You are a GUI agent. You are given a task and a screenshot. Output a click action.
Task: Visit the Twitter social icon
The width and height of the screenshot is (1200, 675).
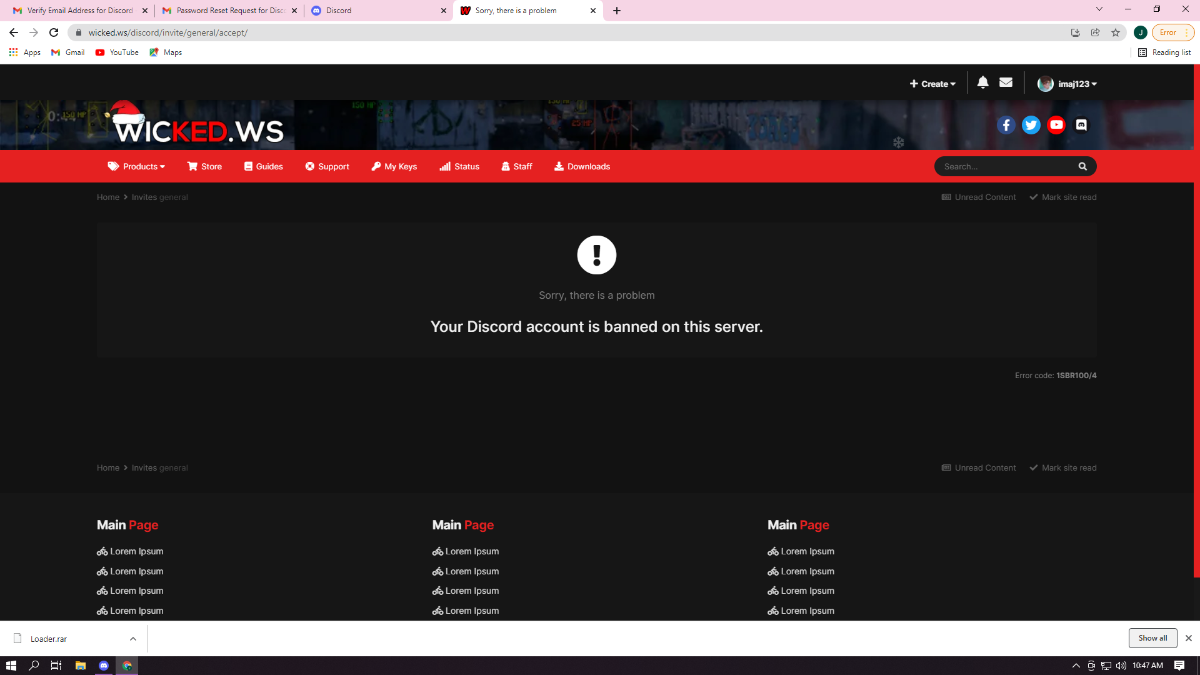[1031, 125]
